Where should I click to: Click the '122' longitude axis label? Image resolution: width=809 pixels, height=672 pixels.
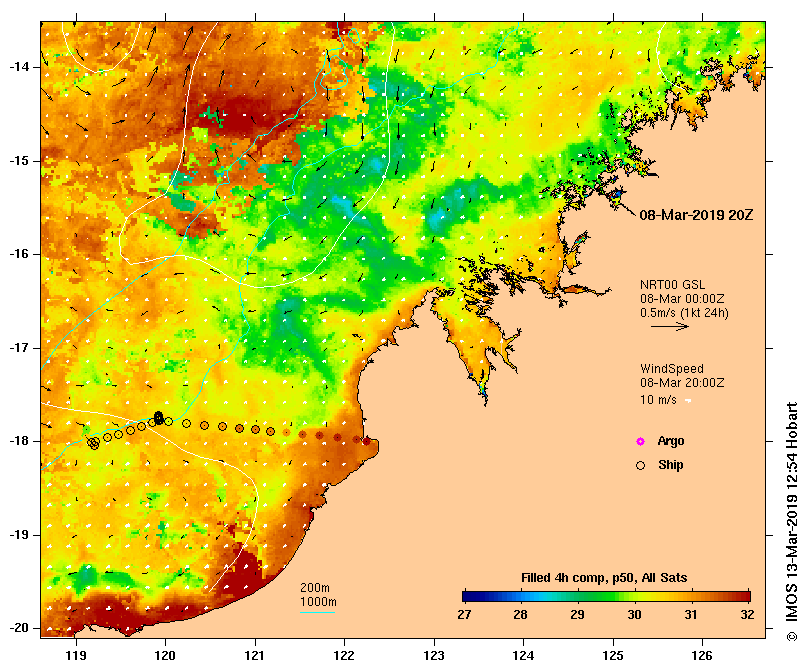(x=344, y=656)
